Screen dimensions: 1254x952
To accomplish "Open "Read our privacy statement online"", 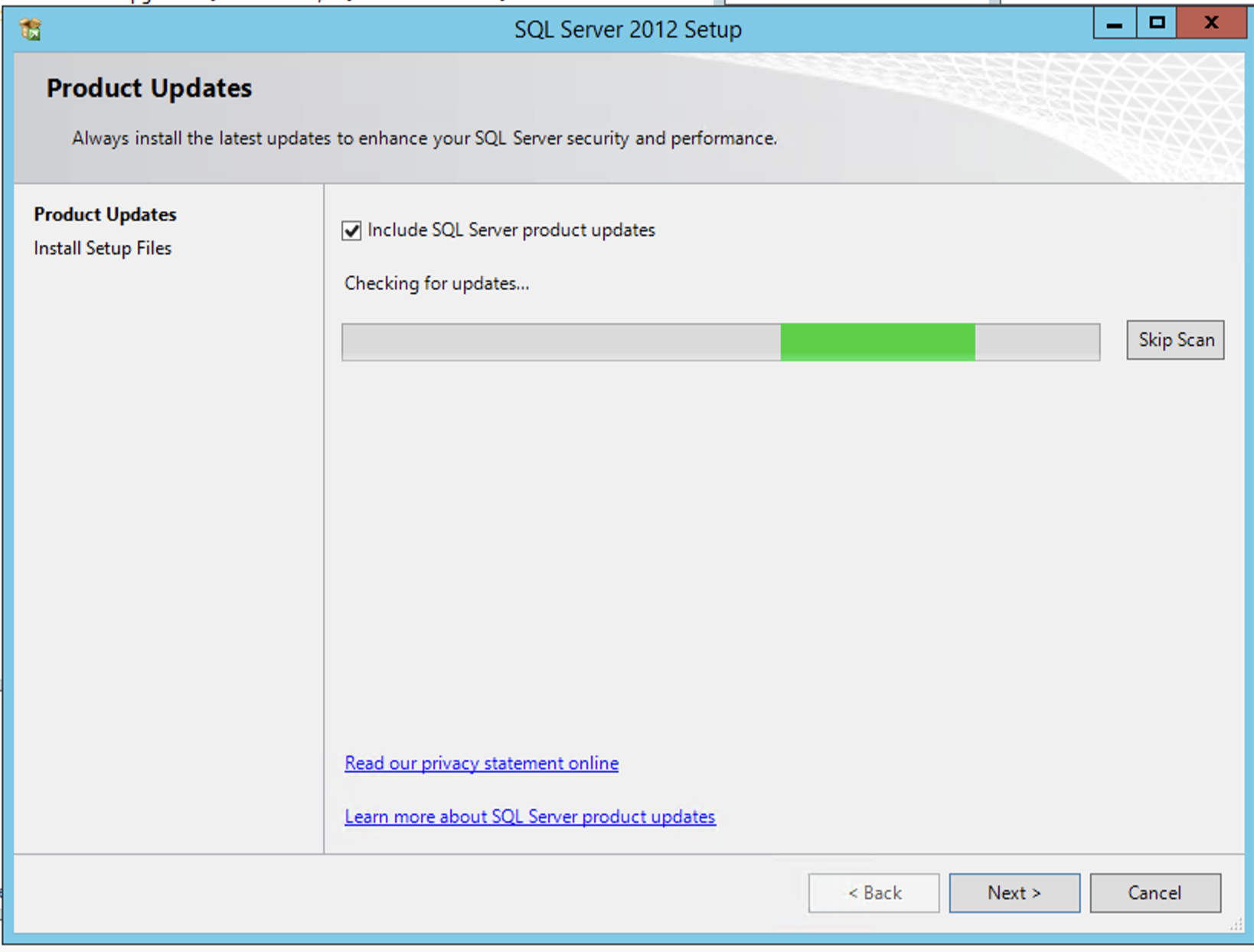I will (x=481, y=763).
